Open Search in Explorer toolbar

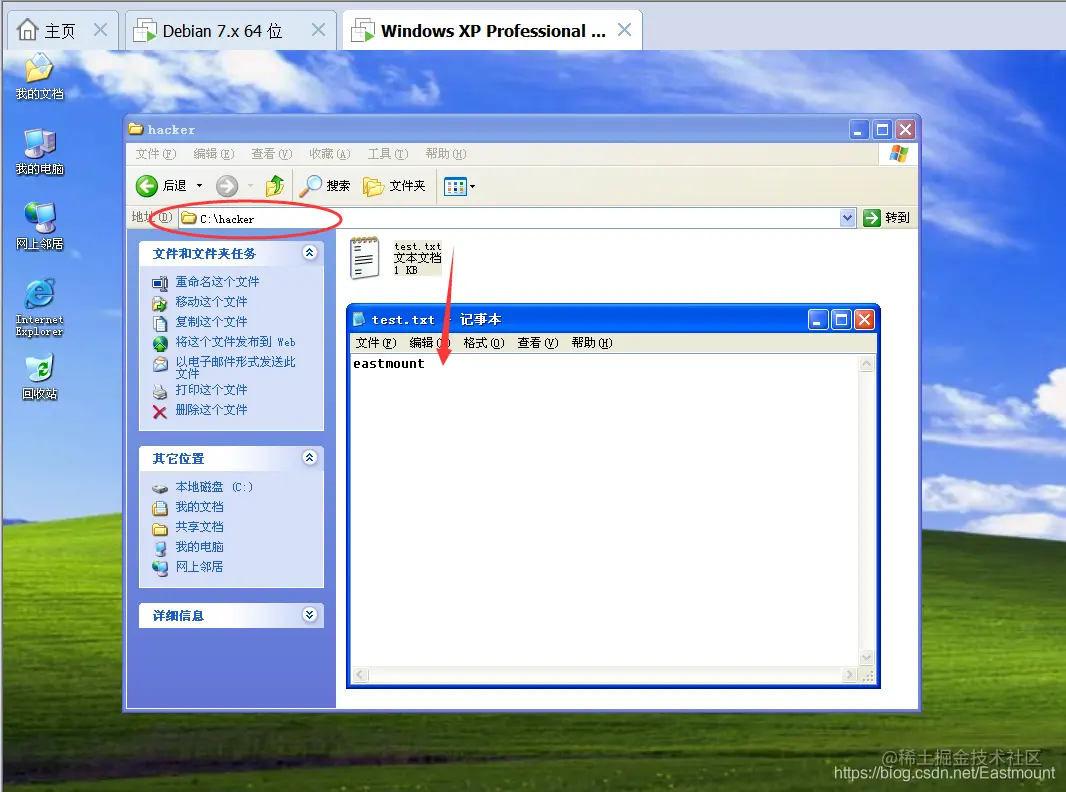point(325,186)
